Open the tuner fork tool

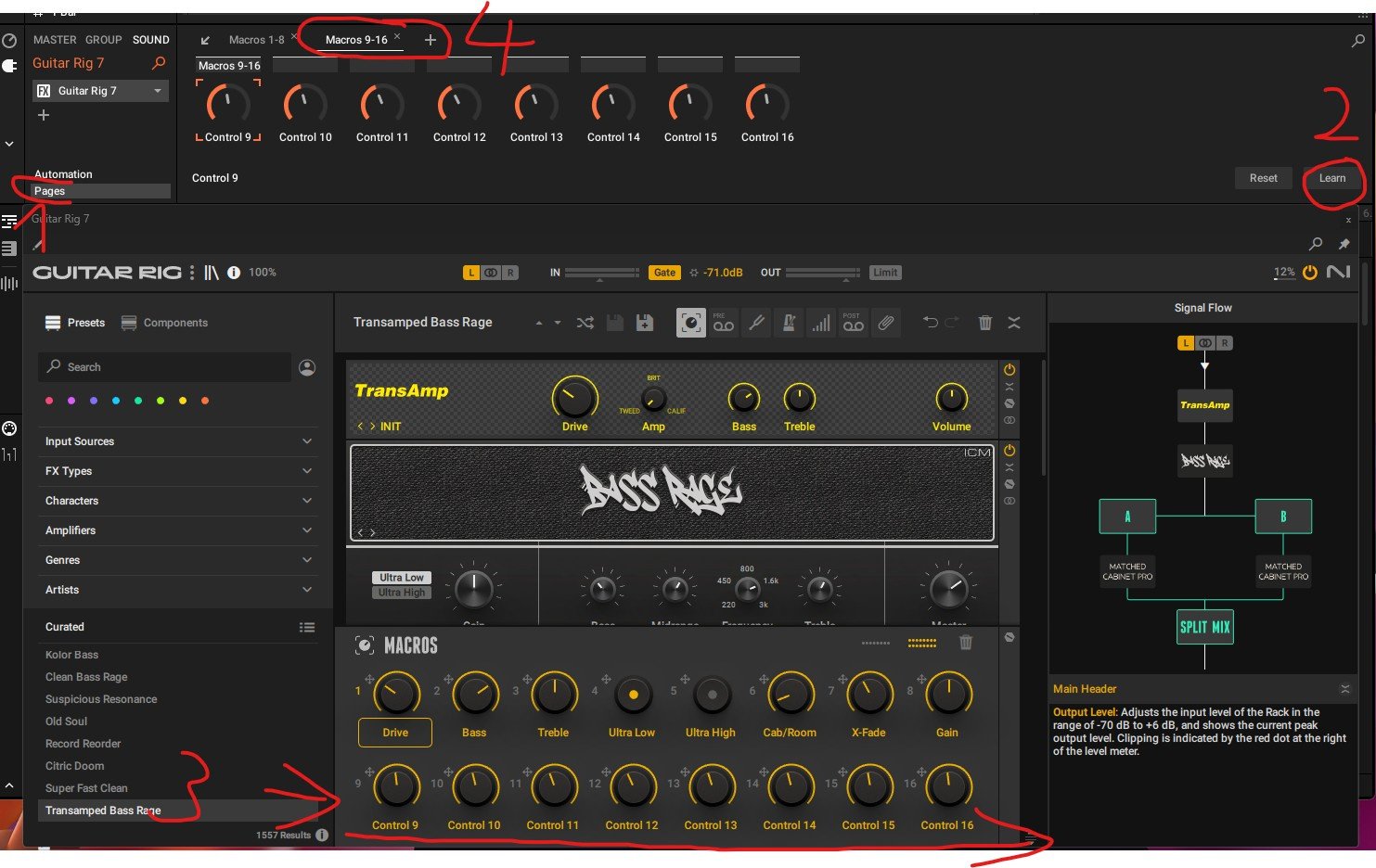(756, 323)
